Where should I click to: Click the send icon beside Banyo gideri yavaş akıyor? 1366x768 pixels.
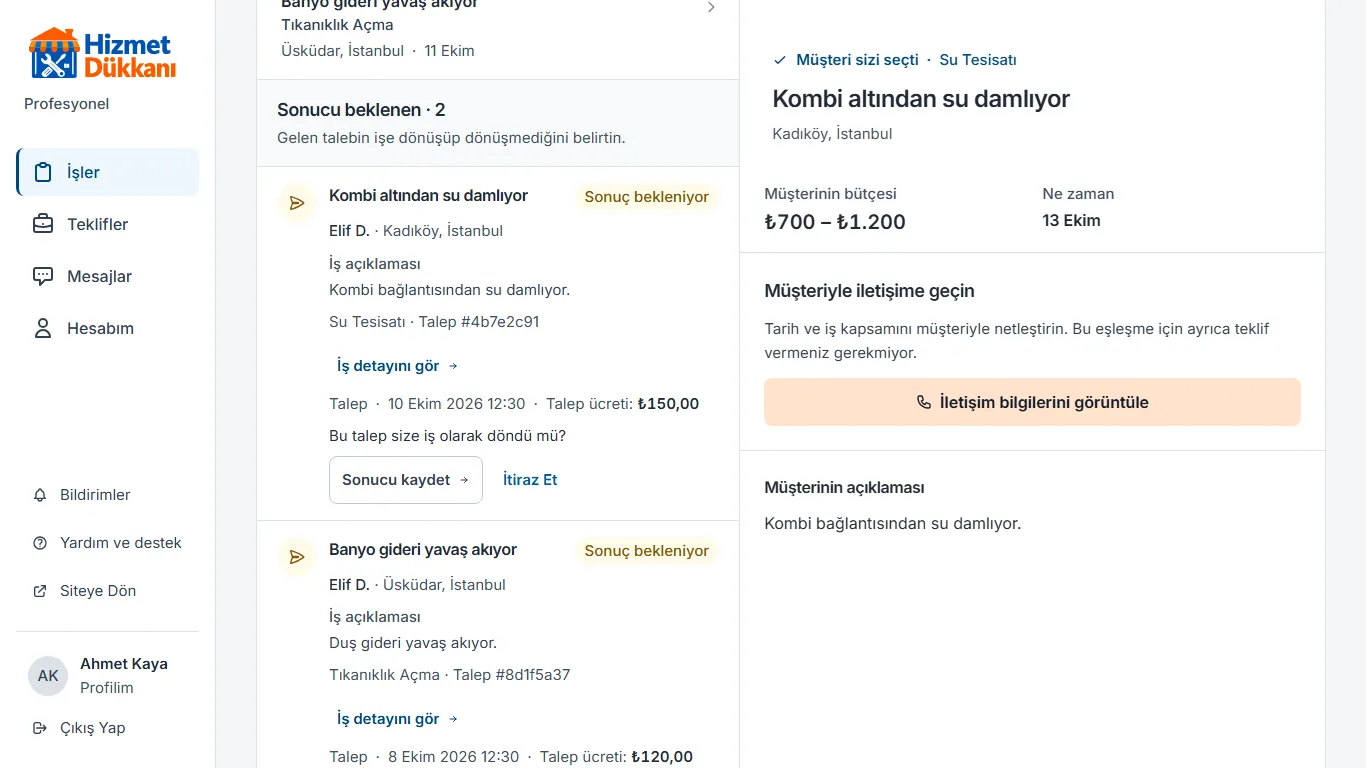[297, 557]
